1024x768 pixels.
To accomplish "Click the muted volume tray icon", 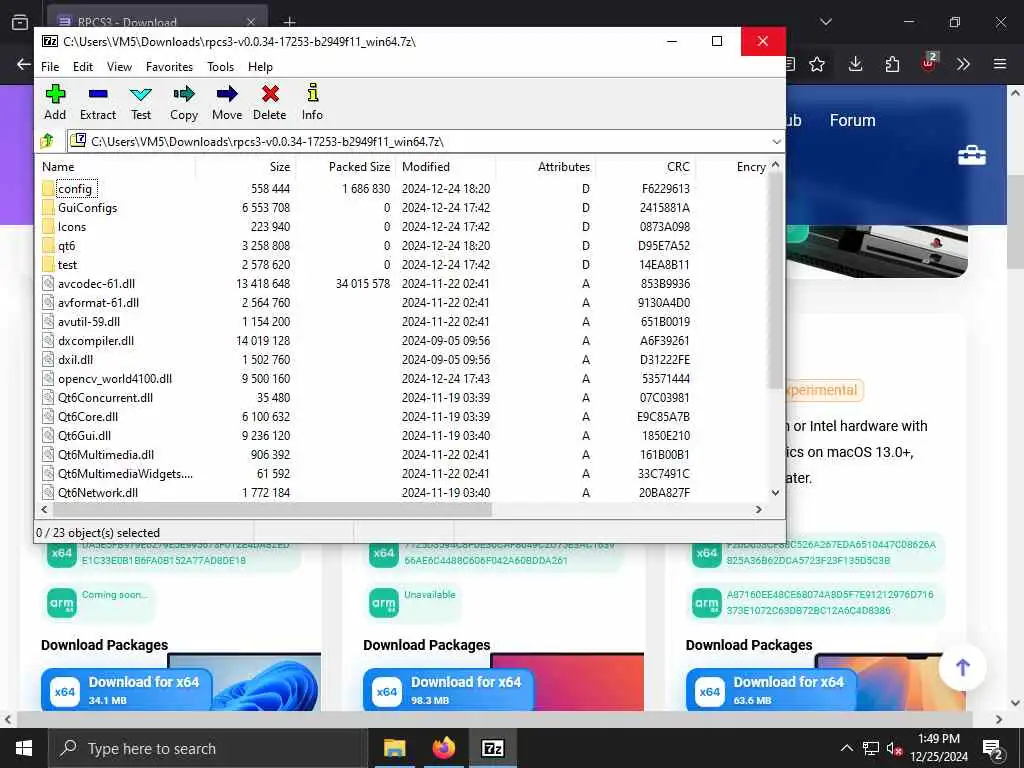I will (x=893, y=749).
